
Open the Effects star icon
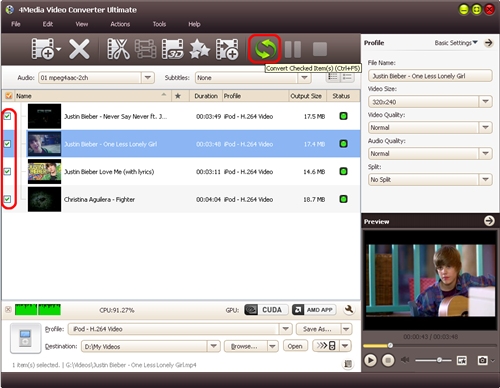[x=200, y=49]
